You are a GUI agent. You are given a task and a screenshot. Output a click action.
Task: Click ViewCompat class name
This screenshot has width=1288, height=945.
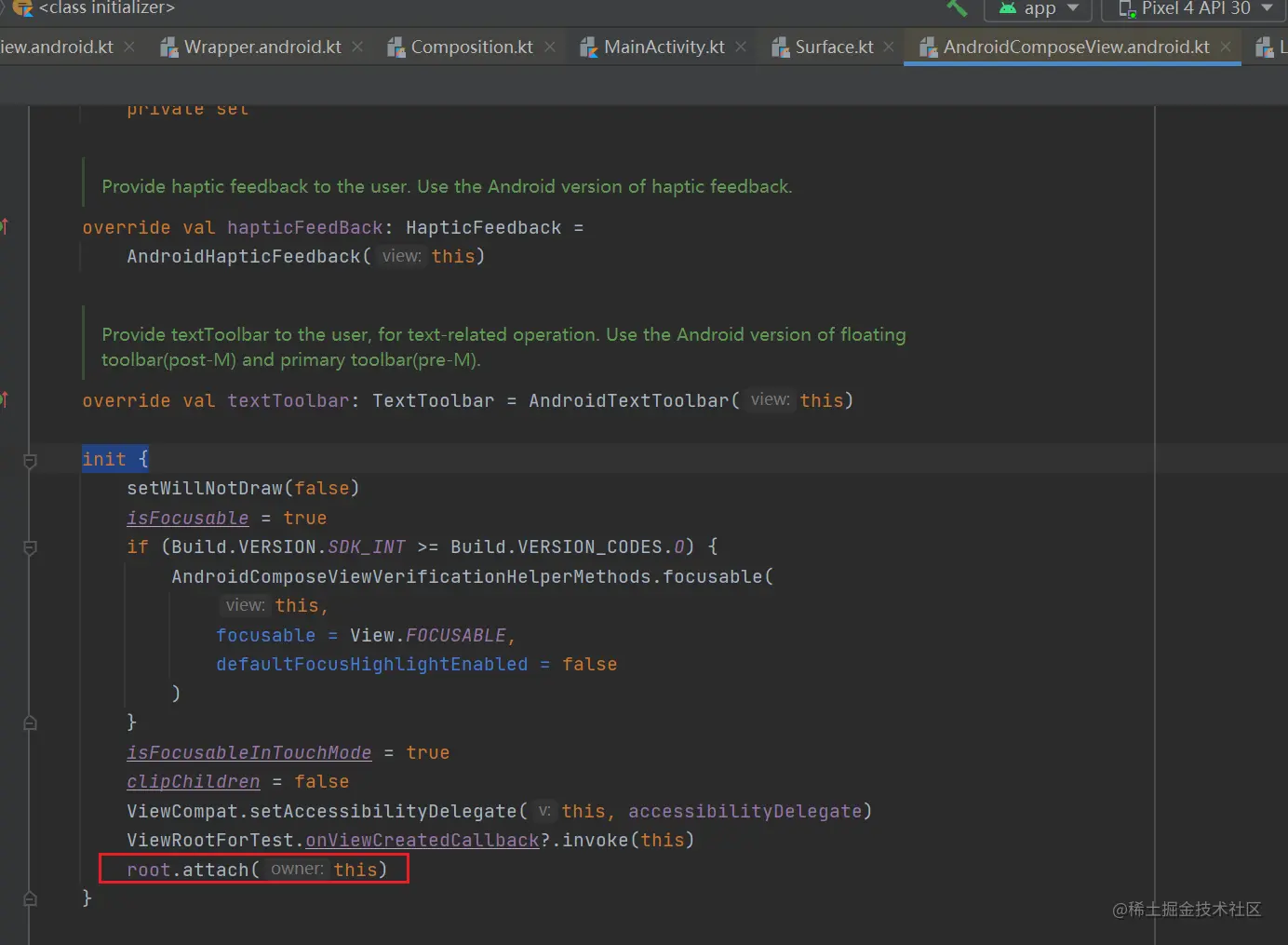point(182,812)
